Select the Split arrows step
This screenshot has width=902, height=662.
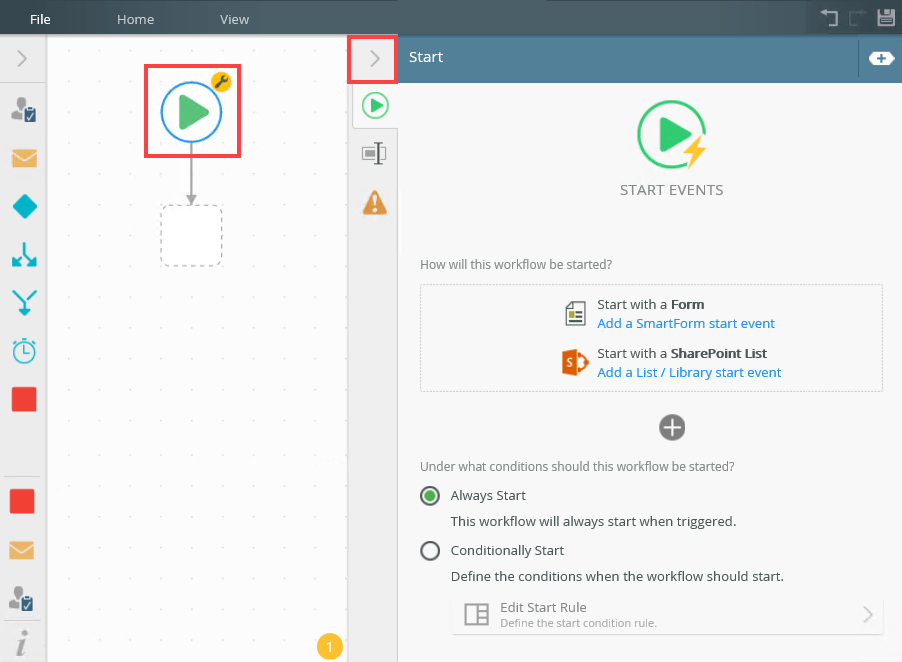(24, 255)
